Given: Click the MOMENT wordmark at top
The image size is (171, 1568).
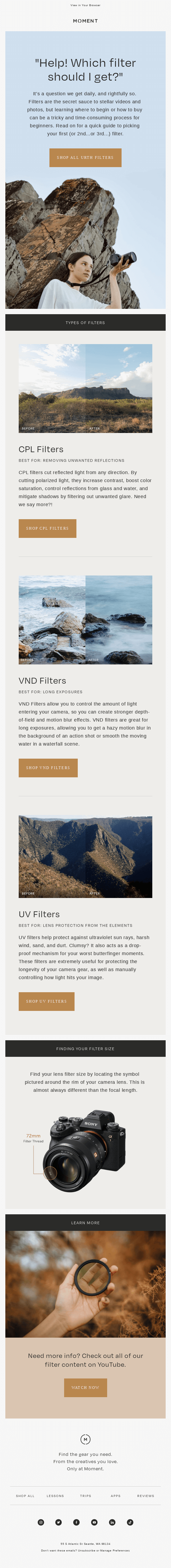Looking at the screenshot, I should (85, 21).
